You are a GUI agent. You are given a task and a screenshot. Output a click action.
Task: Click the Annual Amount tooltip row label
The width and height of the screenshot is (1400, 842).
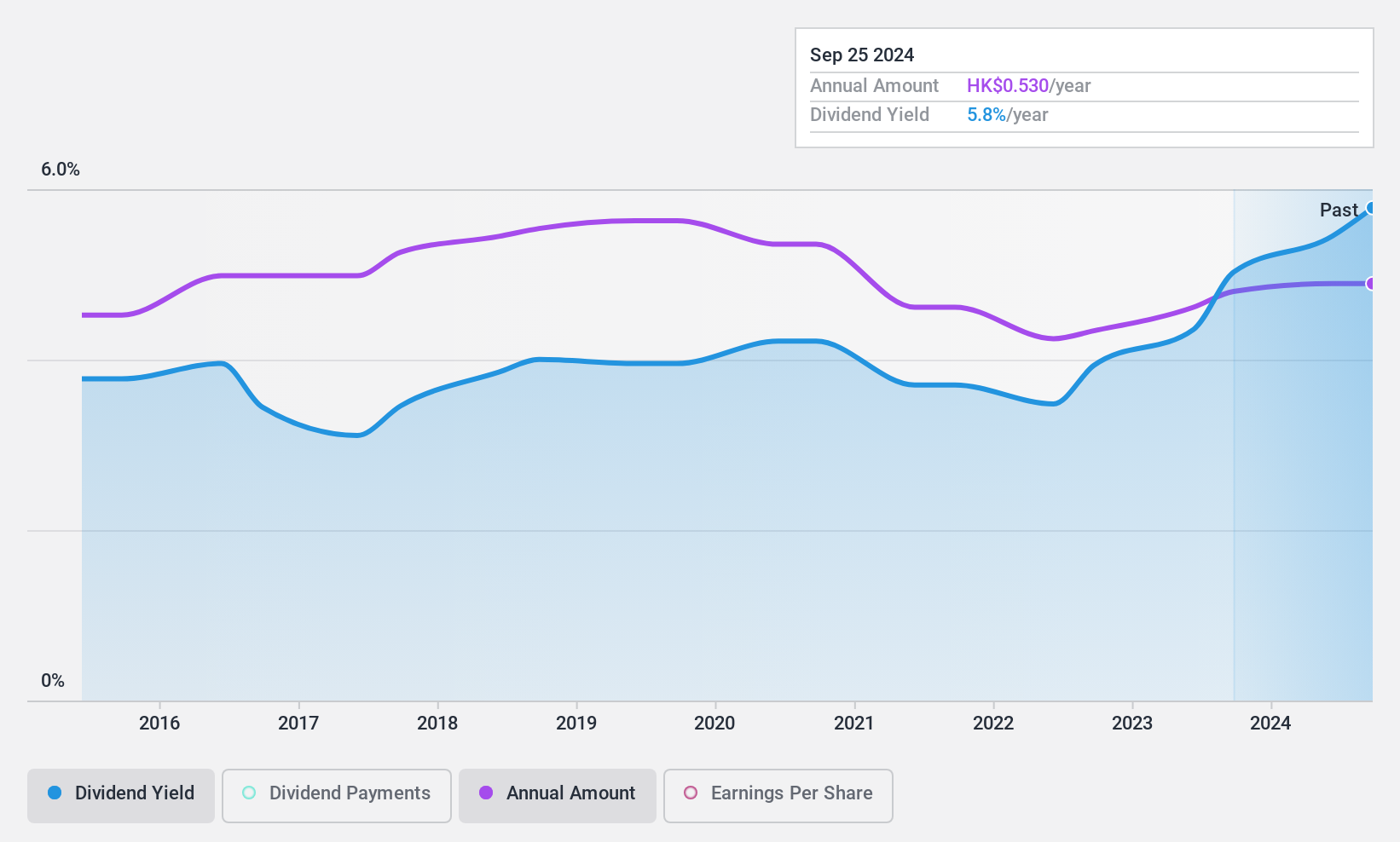tap(874, 86)
